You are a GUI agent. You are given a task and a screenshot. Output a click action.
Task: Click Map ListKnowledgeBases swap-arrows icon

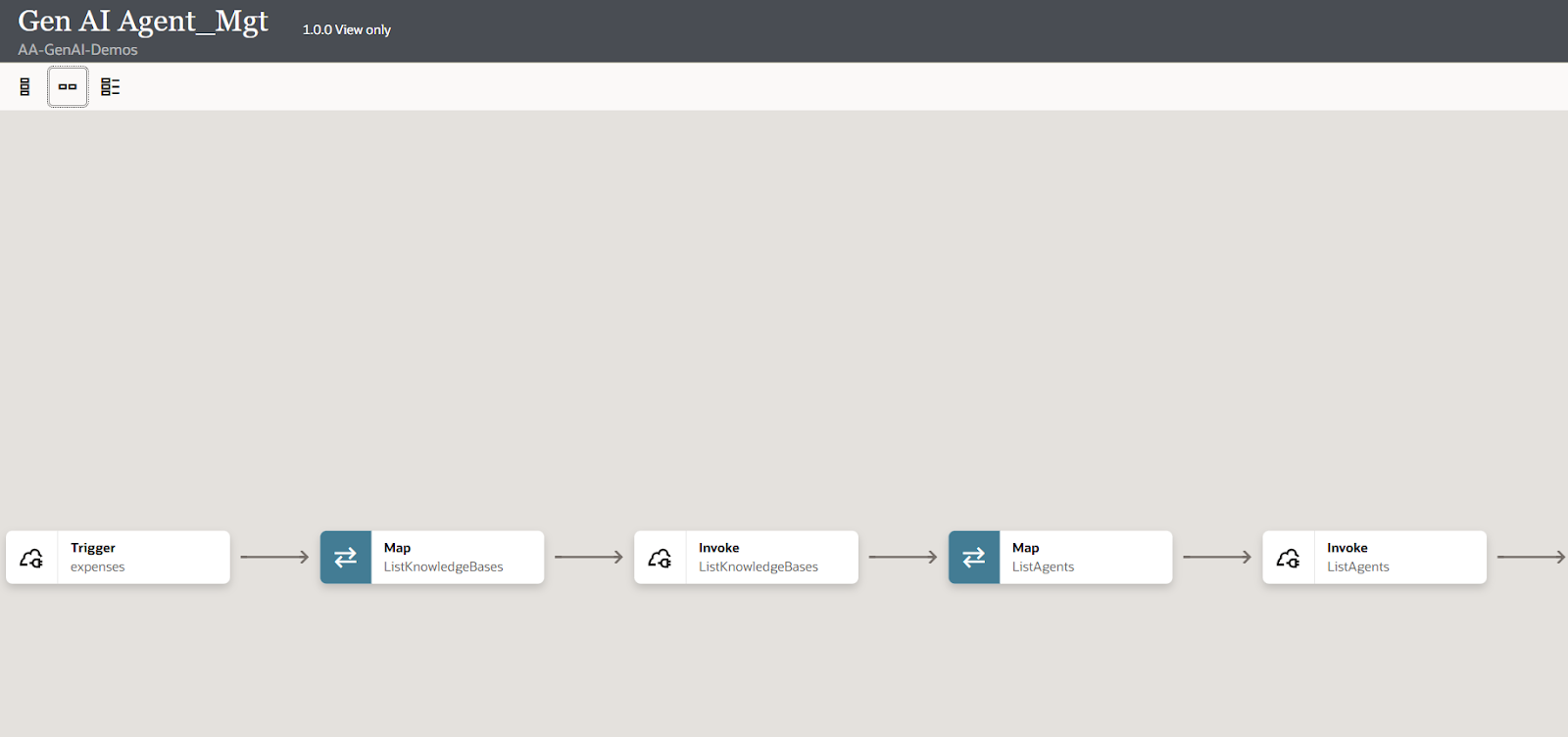346,558
